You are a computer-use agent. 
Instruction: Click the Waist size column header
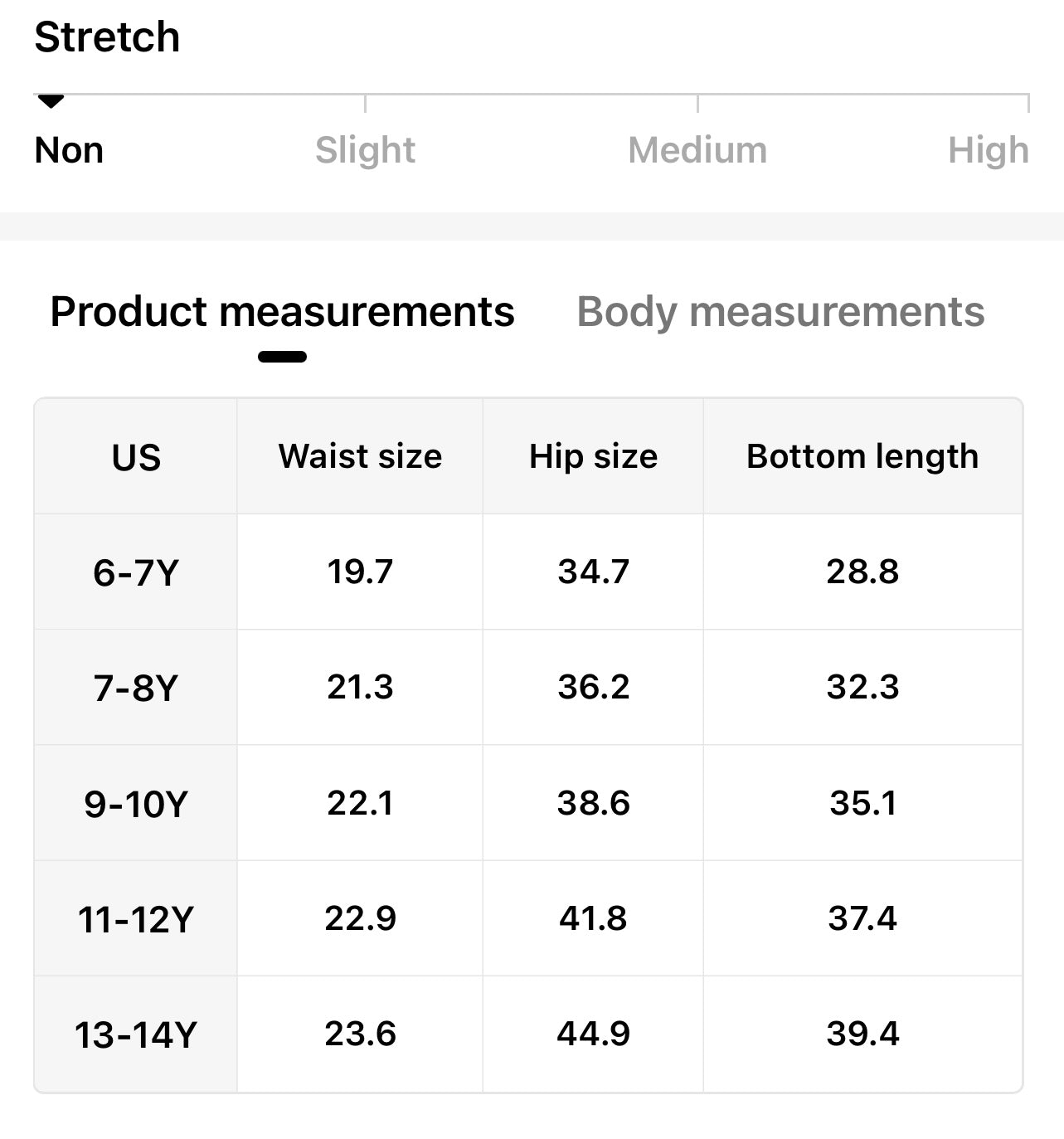[x=360, y=456]
